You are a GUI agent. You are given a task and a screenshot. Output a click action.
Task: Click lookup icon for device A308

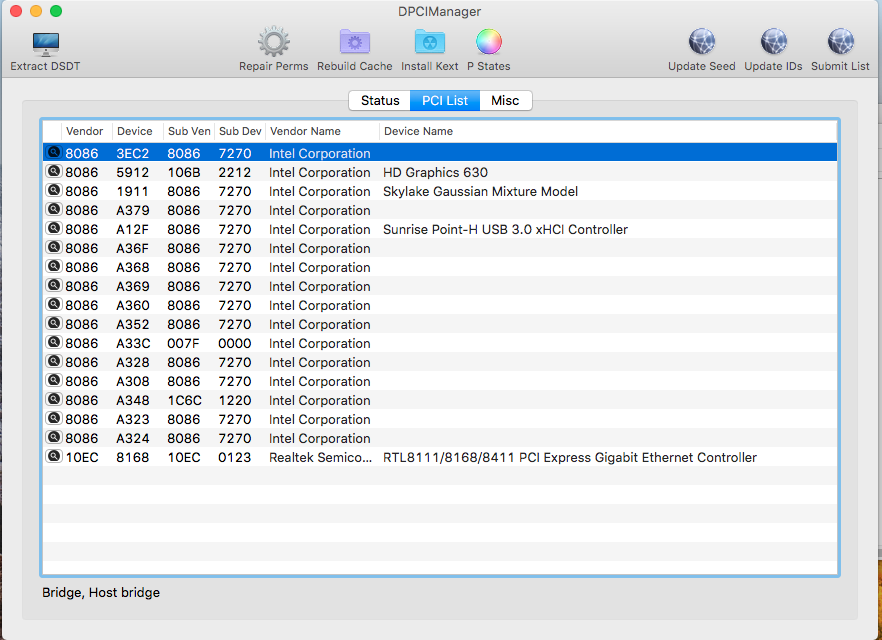(53, 381)
